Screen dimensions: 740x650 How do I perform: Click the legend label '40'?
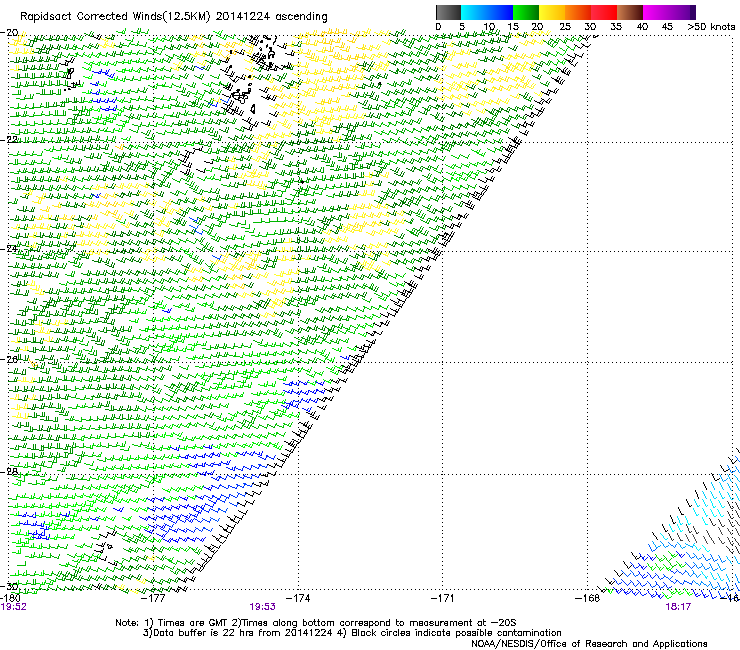(x=642, y=27)
